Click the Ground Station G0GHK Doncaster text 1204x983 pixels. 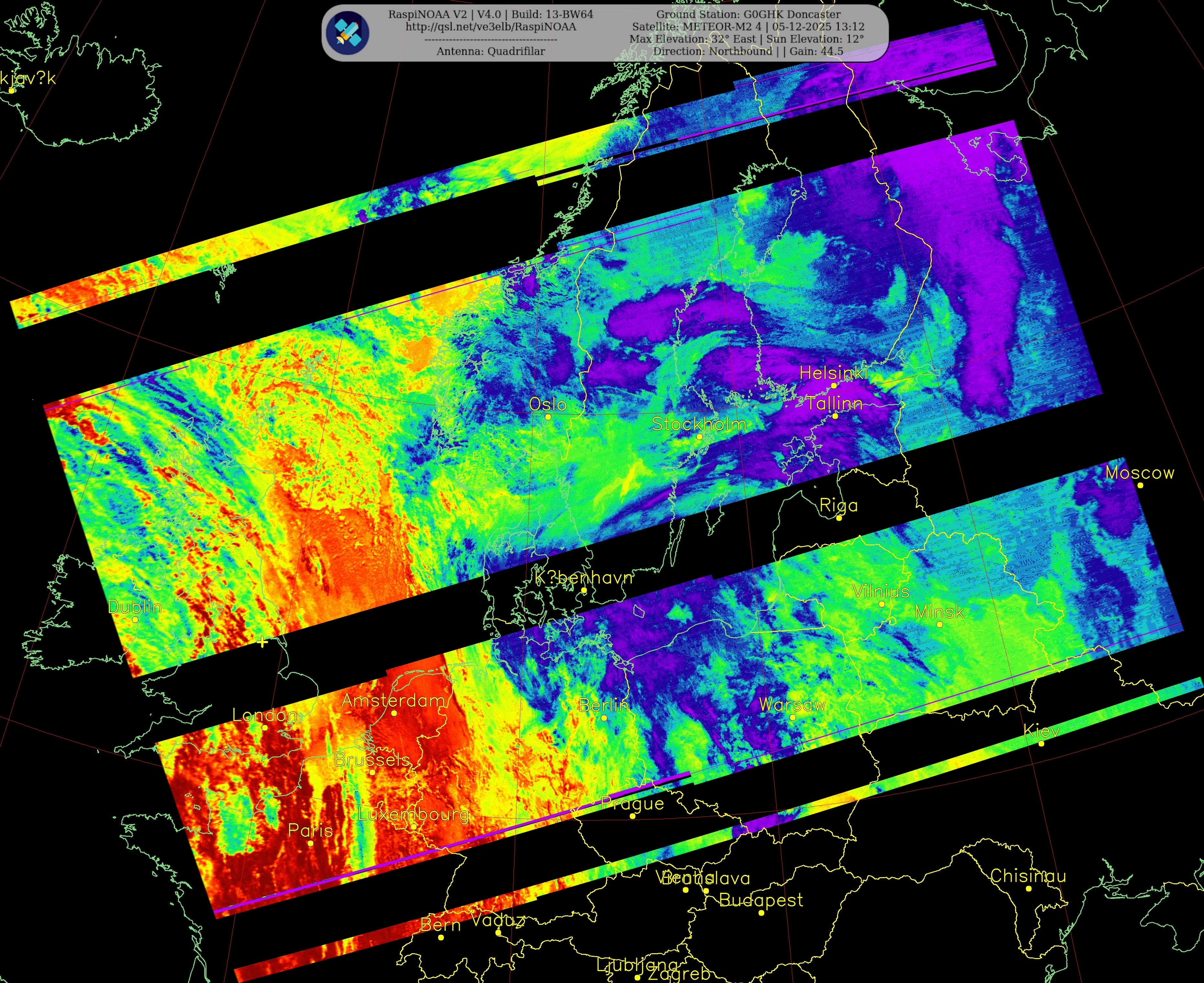[748, 14]
